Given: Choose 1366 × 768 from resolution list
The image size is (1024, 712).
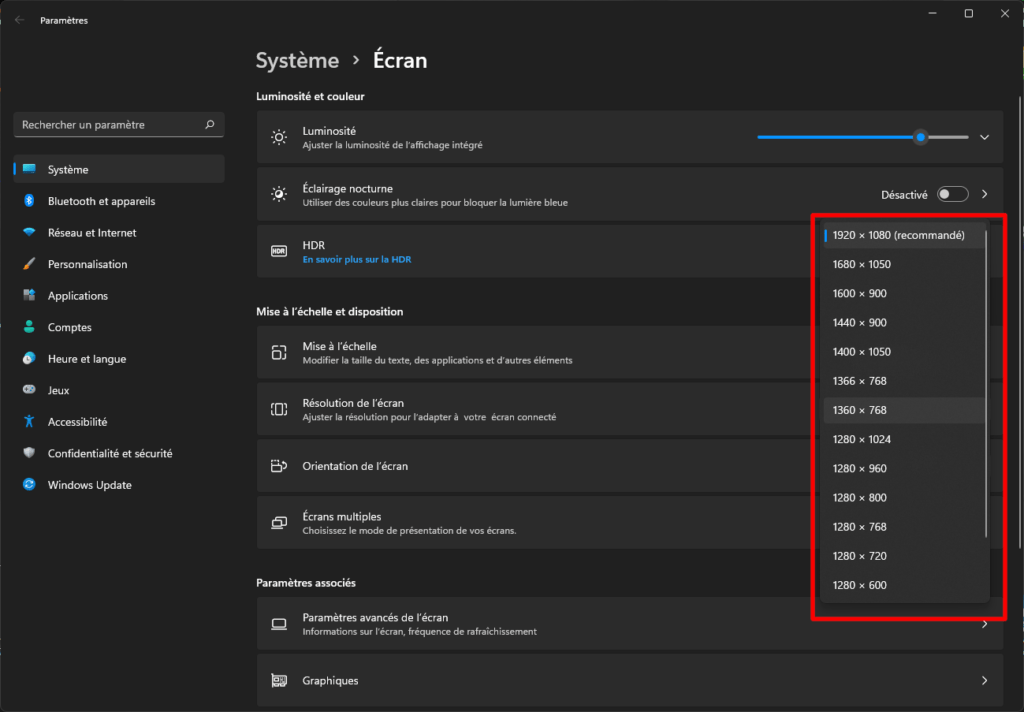Looking at the screenshot, I should pos(859,381).
